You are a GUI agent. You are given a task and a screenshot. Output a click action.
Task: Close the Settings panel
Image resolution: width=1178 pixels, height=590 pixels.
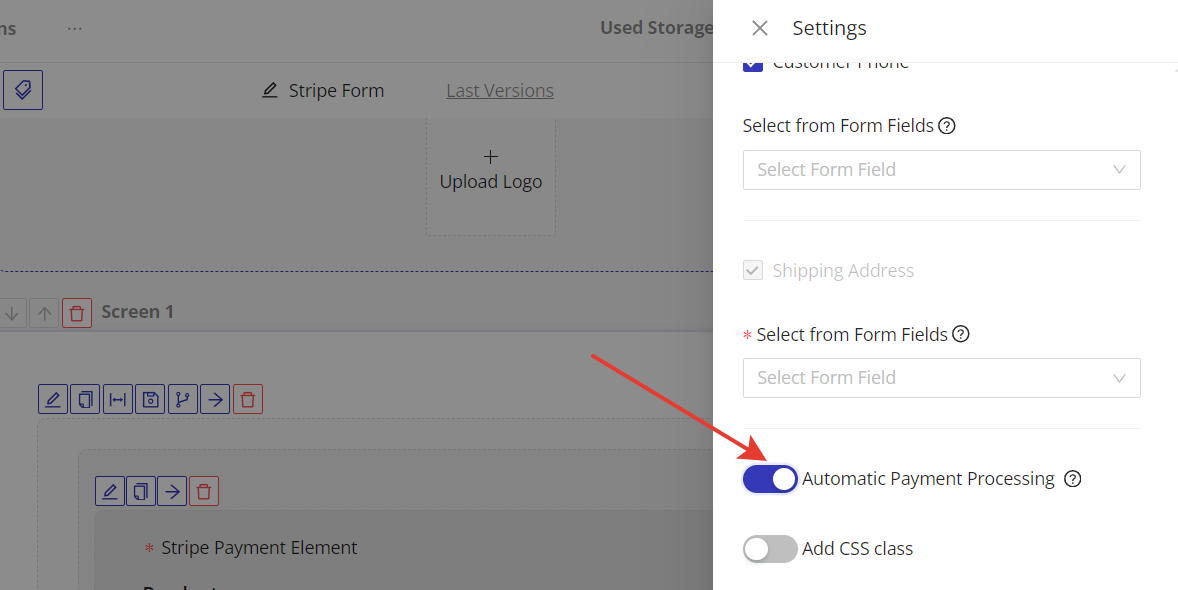tap(760, 28)
